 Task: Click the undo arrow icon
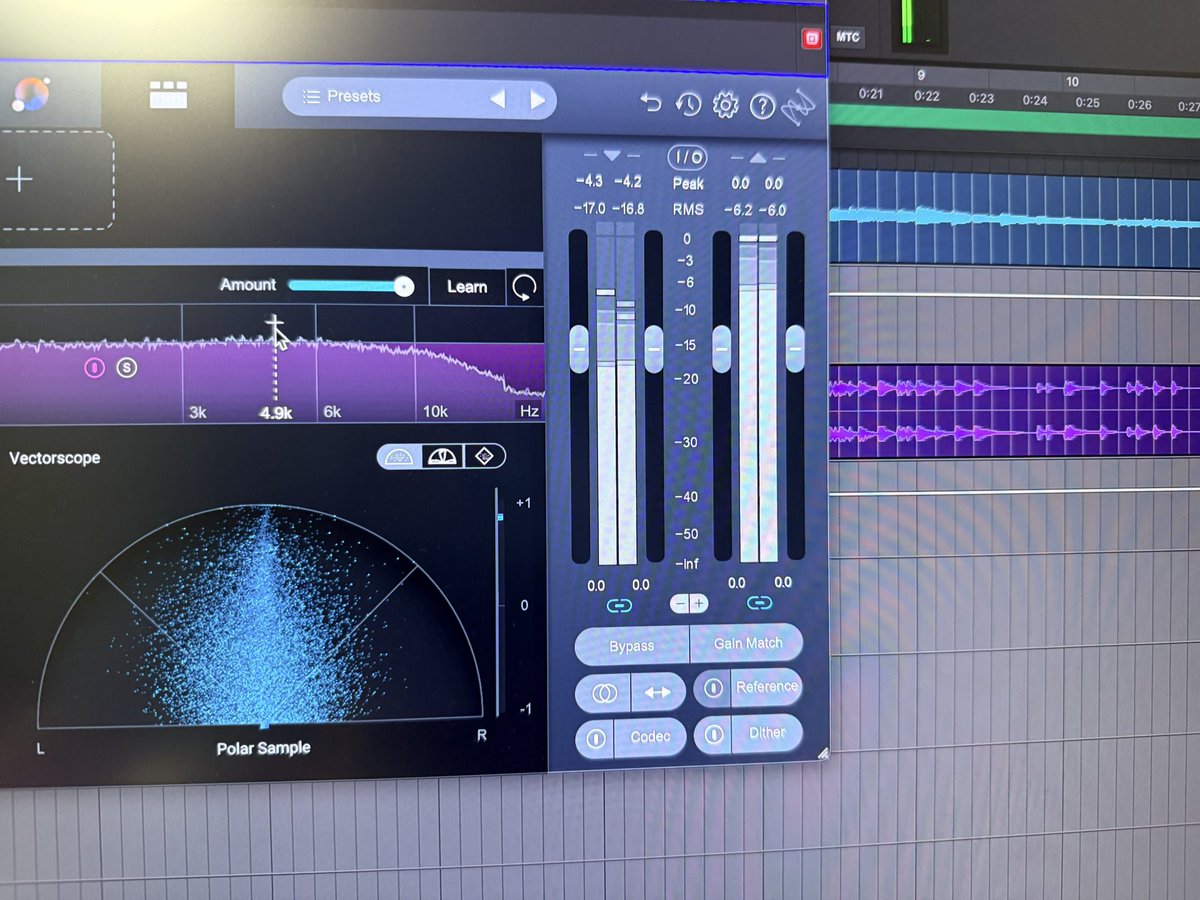point(651,103)
